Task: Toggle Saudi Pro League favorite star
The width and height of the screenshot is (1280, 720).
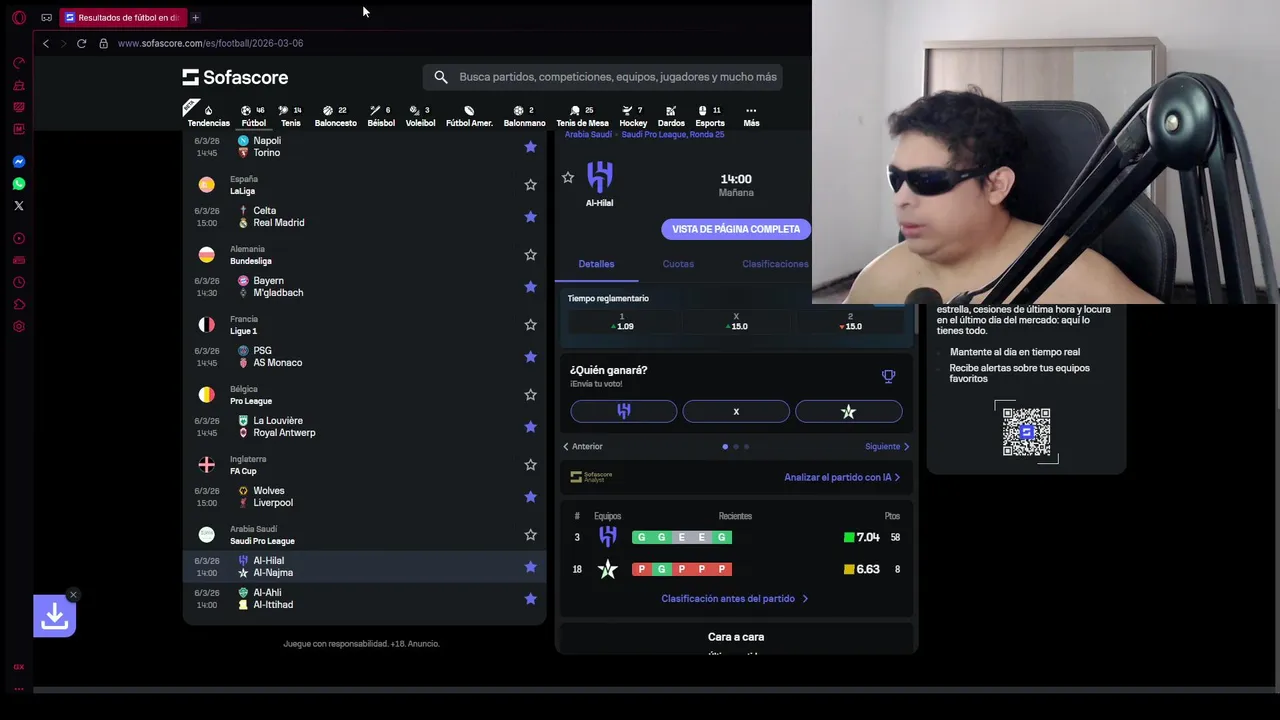Action: [531, 535]
